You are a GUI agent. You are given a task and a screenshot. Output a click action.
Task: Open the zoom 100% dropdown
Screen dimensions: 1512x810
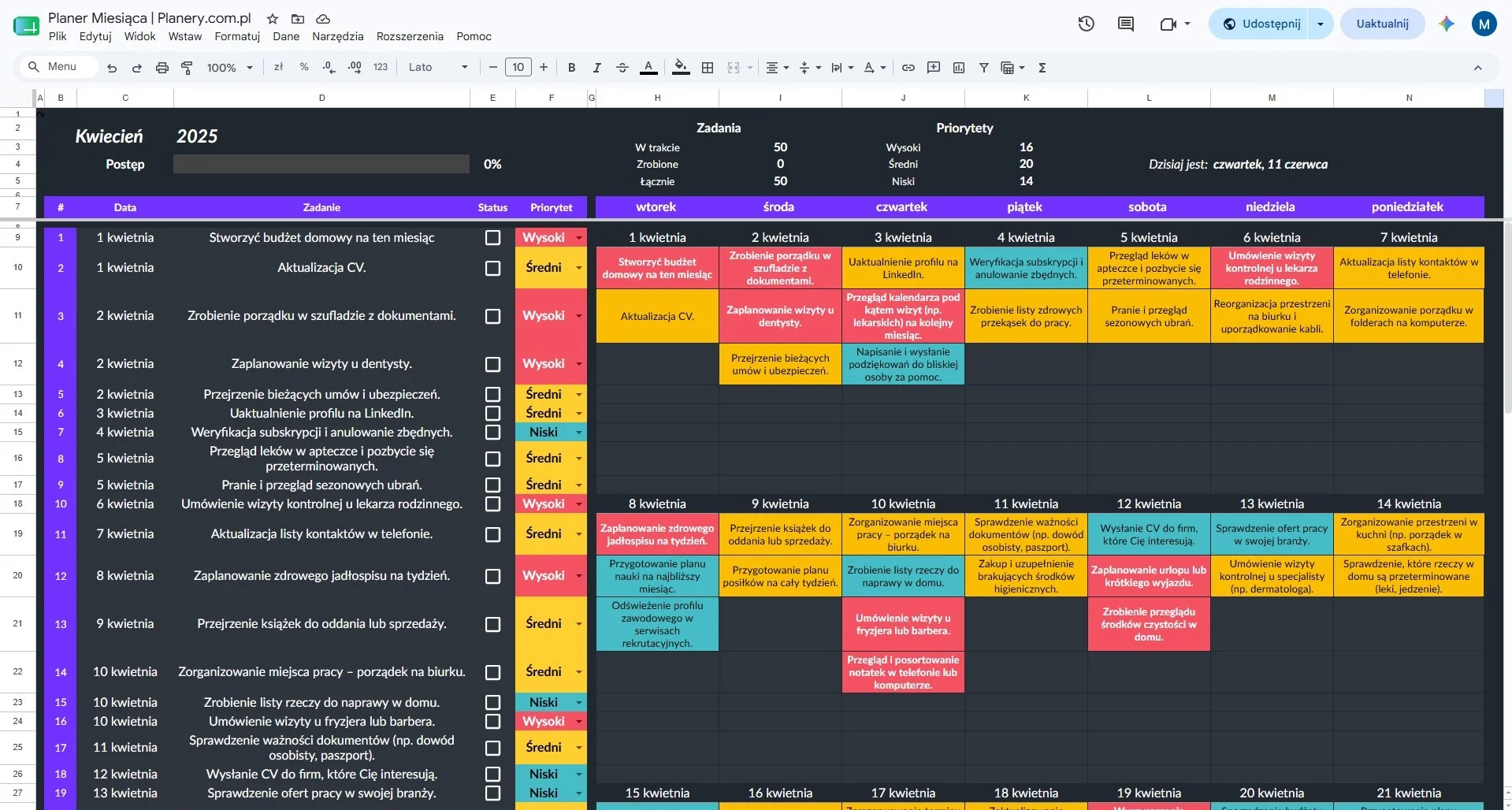(229, 68)
